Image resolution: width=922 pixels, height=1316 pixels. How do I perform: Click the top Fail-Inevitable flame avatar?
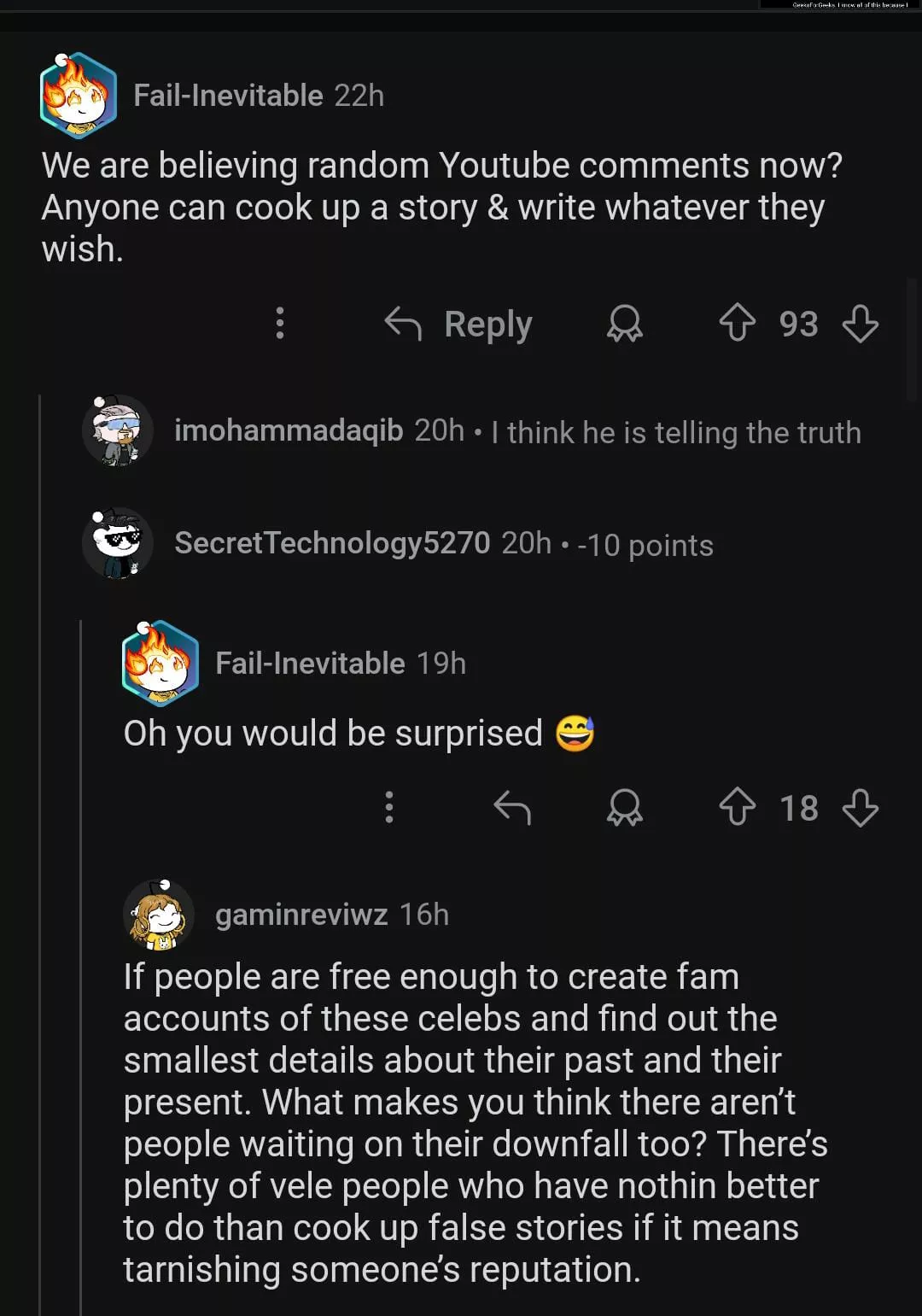(79, 95)
